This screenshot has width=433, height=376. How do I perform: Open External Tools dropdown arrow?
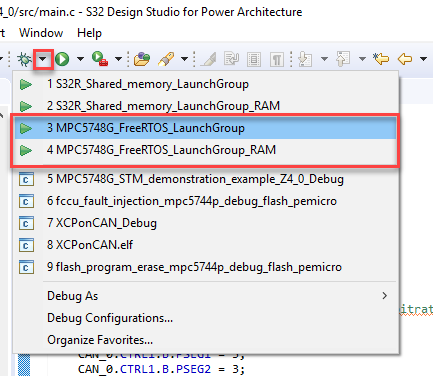[118, 59]
